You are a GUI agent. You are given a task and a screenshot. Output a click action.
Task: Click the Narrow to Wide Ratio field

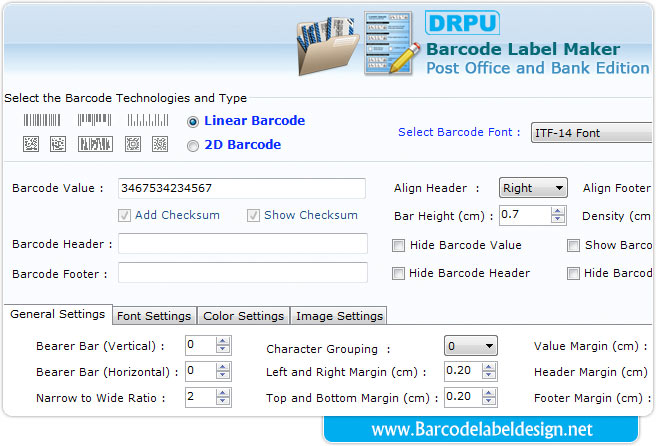(201, 397)
